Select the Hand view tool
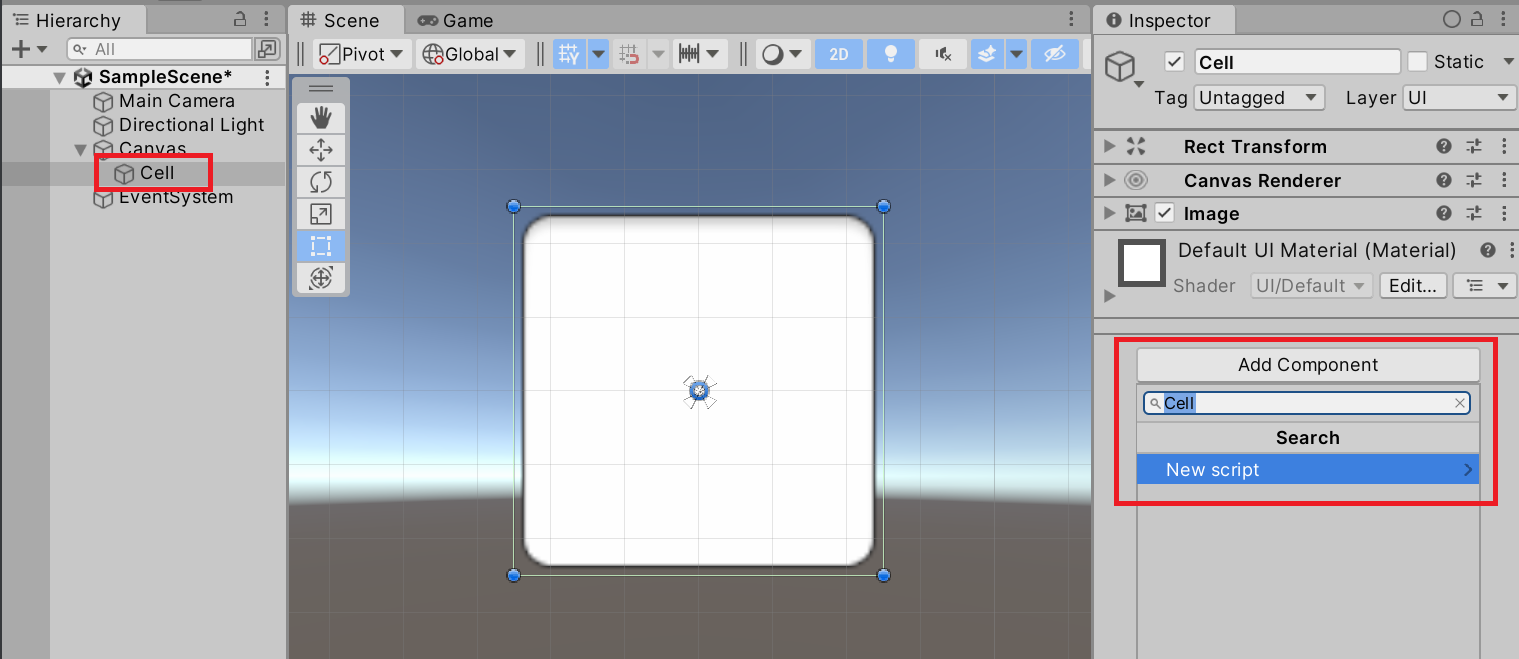This screenshot has width=1519, height=659. (x=321, y=118)
